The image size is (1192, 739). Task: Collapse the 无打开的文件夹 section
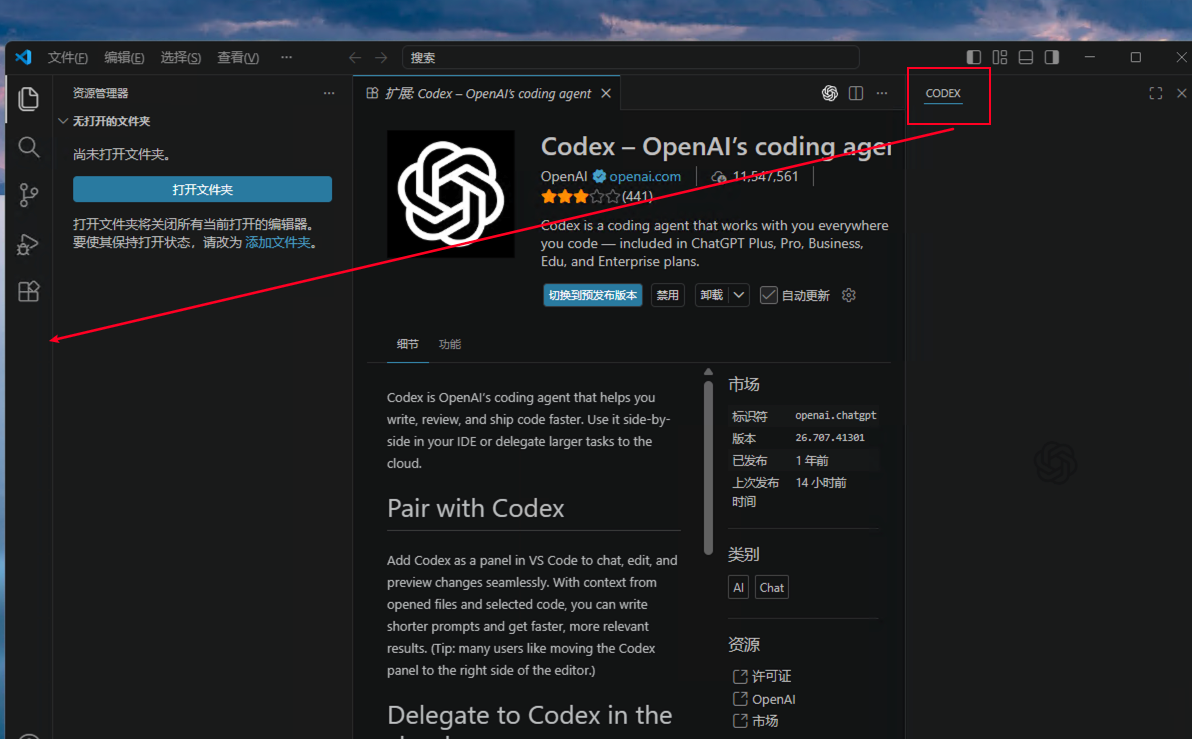[x=63, y=121]
